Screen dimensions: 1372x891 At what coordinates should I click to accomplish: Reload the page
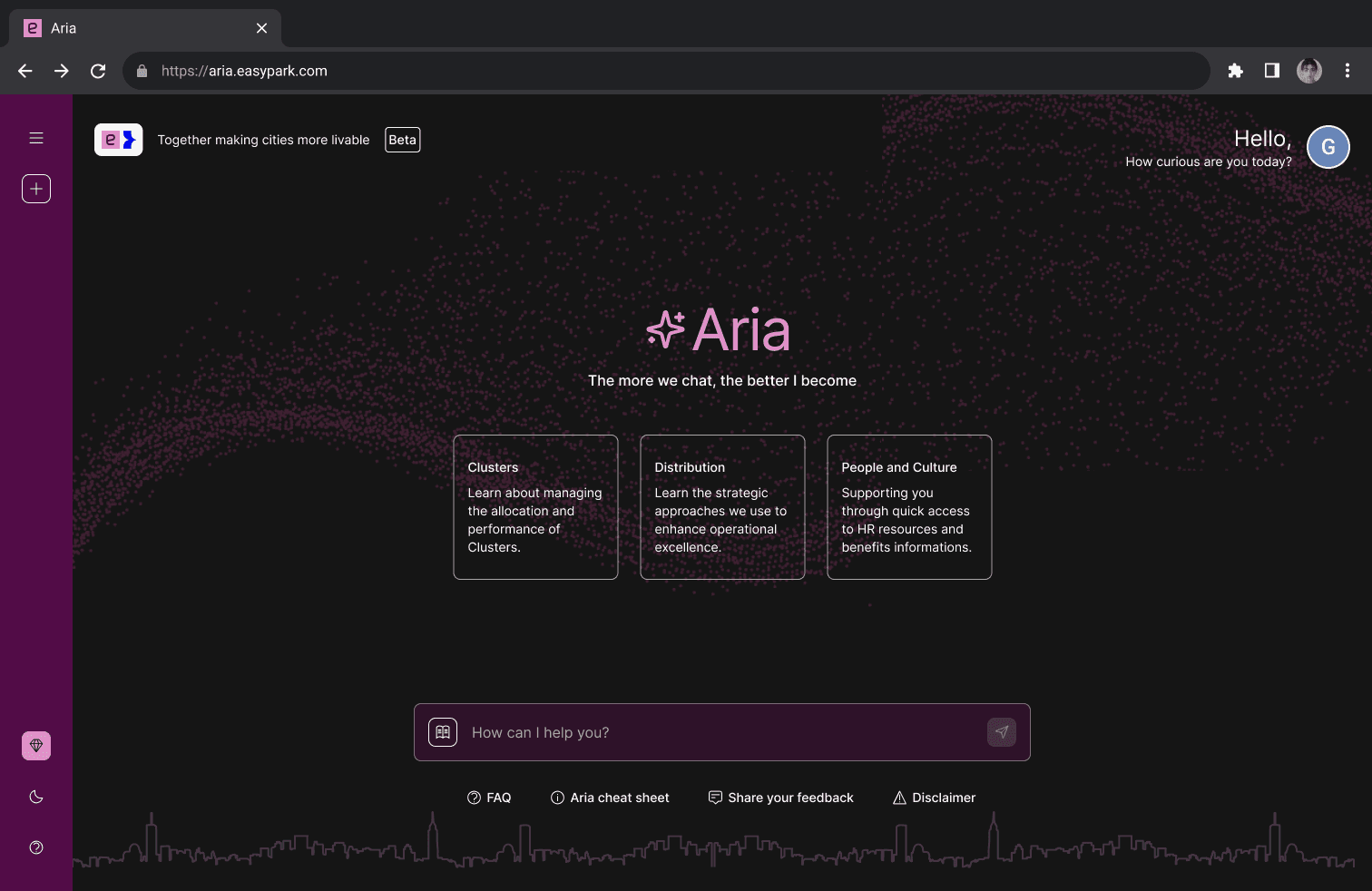(x=98, y=71)
